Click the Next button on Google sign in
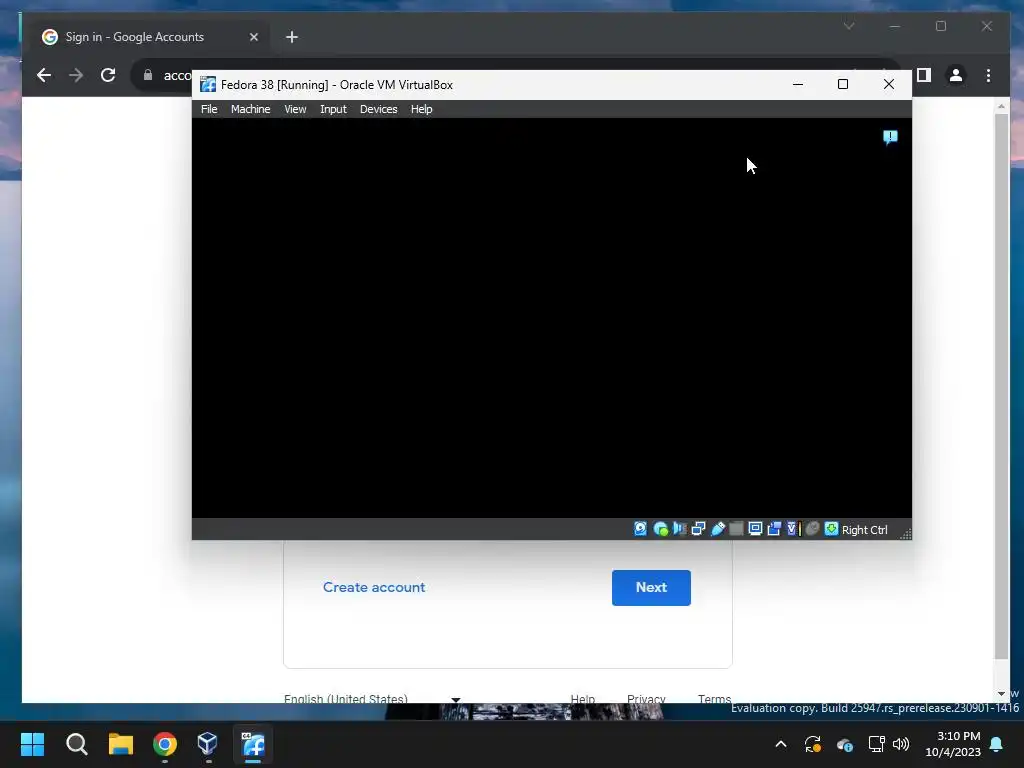Viewport: 1024px width, 768px height. tap(651, 587)
